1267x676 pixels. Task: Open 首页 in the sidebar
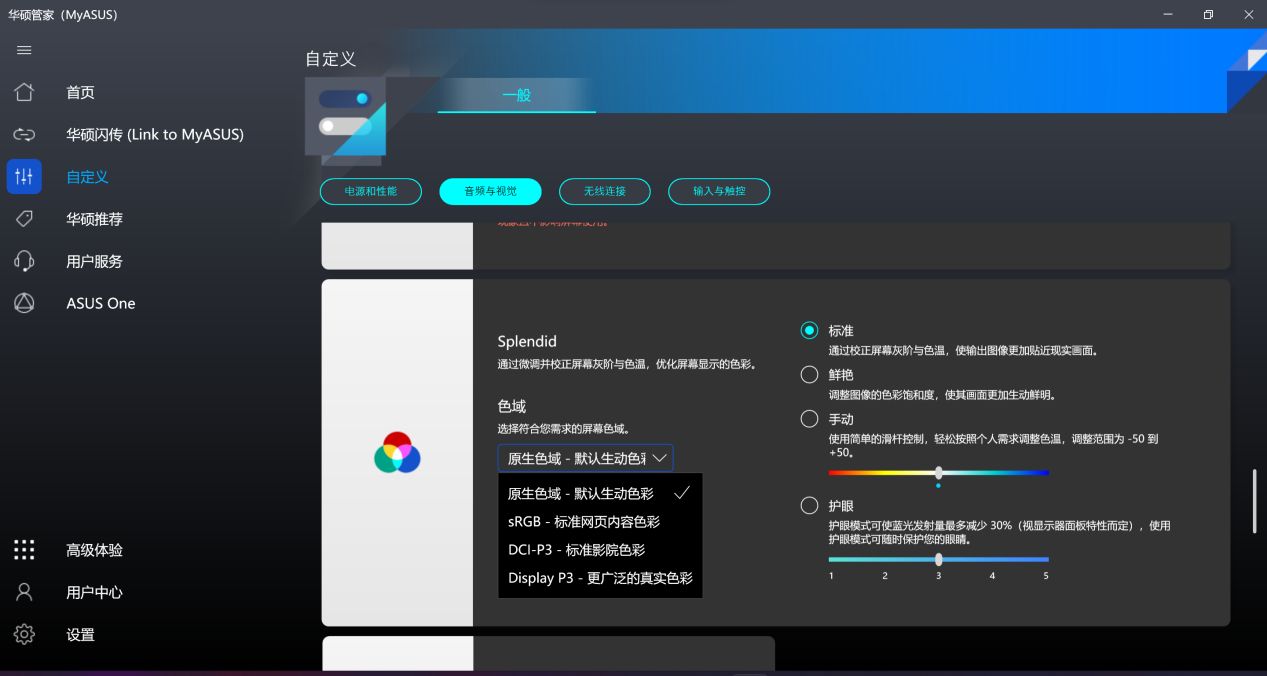[80, 92]
